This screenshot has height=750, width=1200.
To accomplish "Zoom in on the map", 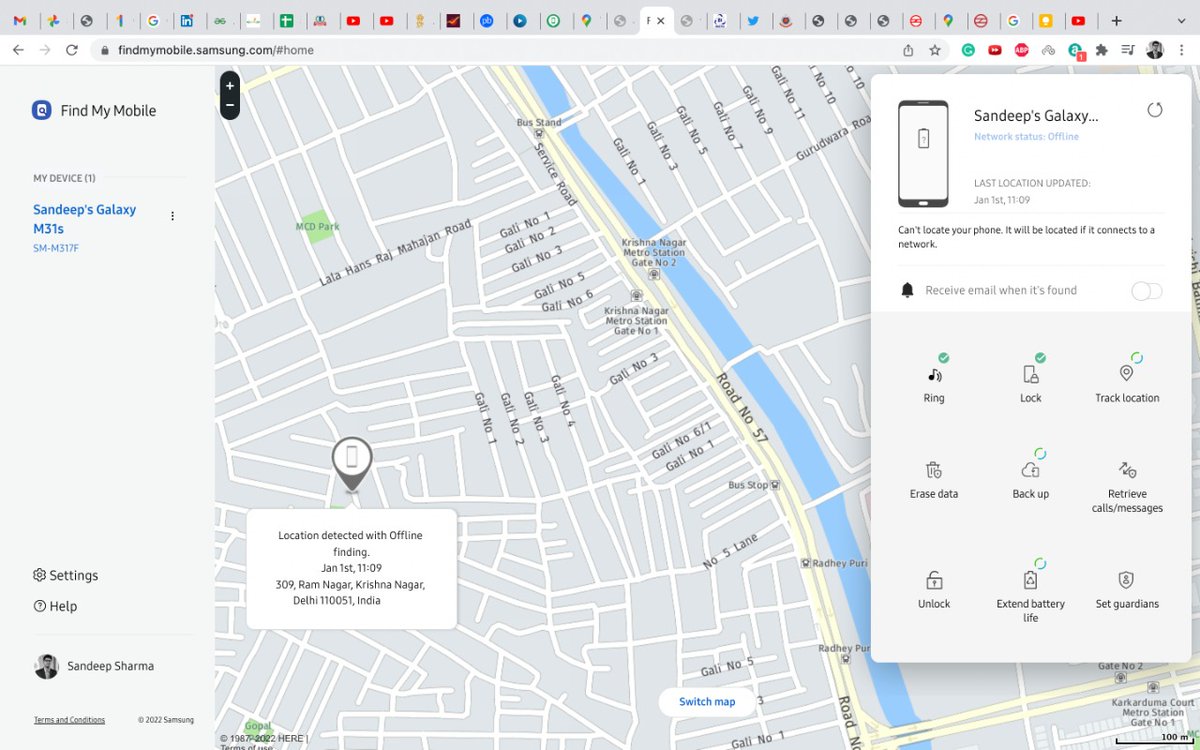I will click(230, 86).
